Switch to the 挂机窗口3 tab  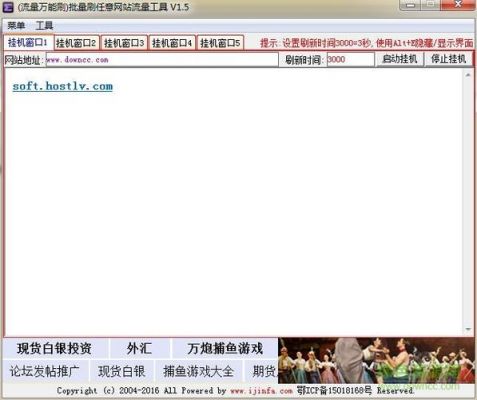click(124, 43)
